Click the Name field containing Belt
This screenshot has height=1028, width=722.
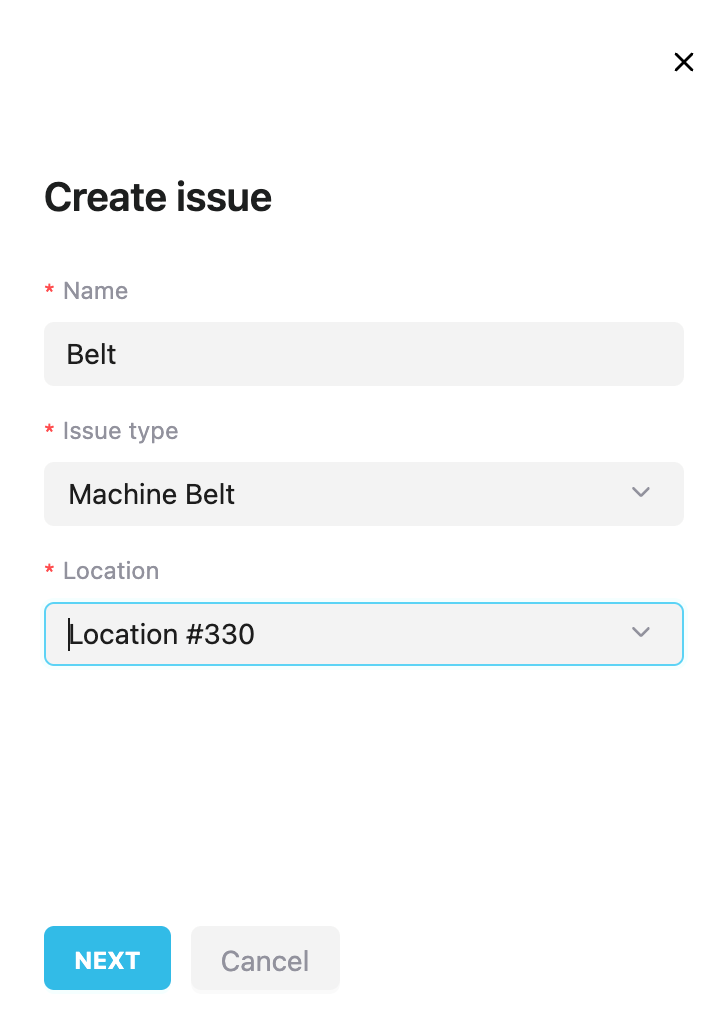[x=363, y=354]
